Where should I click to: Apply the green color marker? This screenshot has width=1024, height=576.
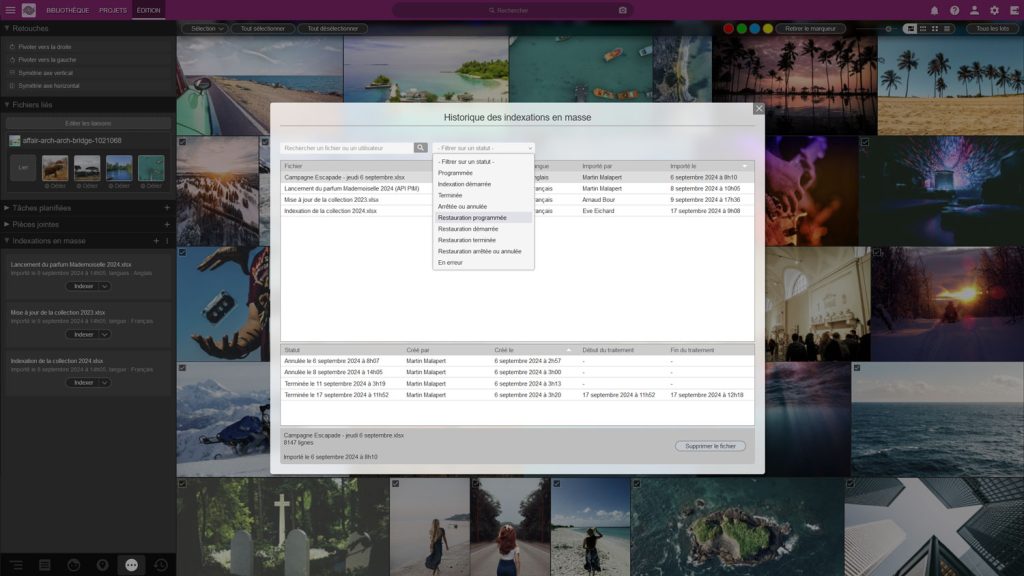coord(742,29)
